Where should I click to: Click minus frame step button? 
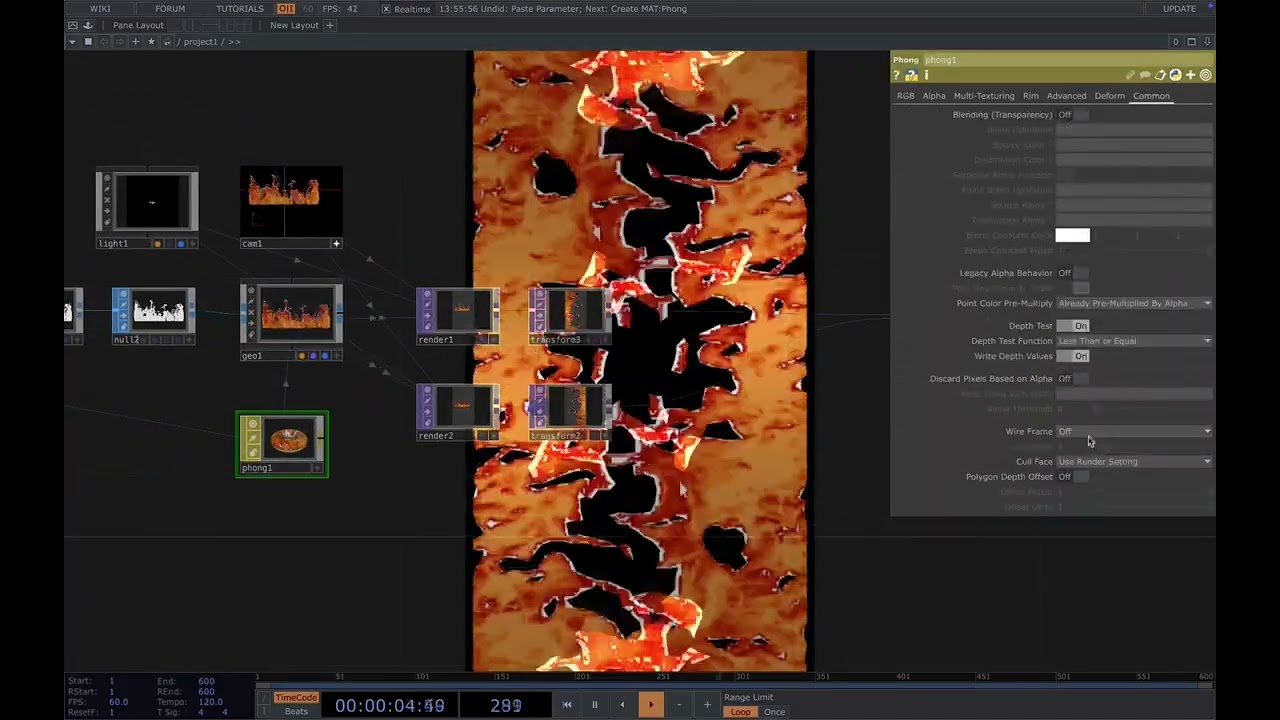pyautogui.click(x=679, y=705)
